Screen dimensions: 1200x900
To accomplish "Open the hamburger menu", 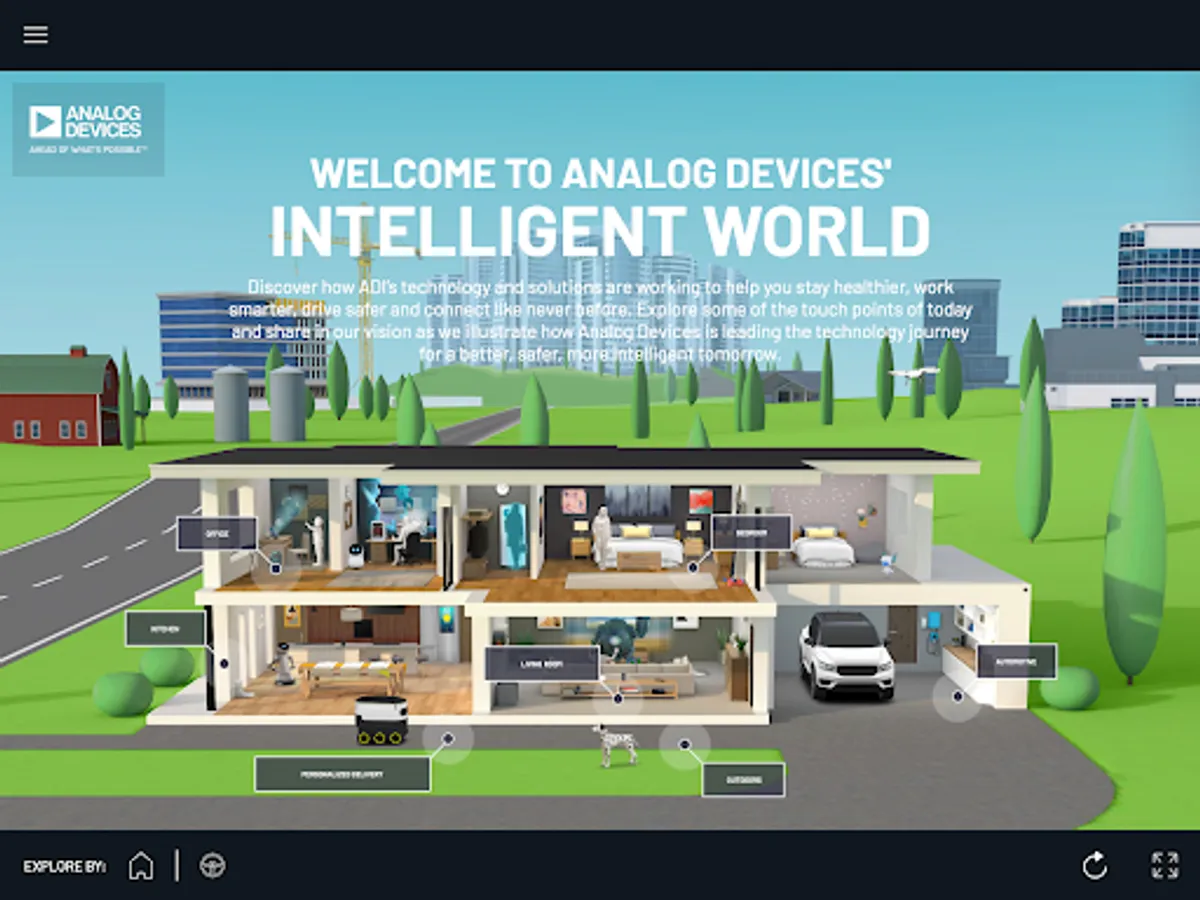I will click(36, 34).
